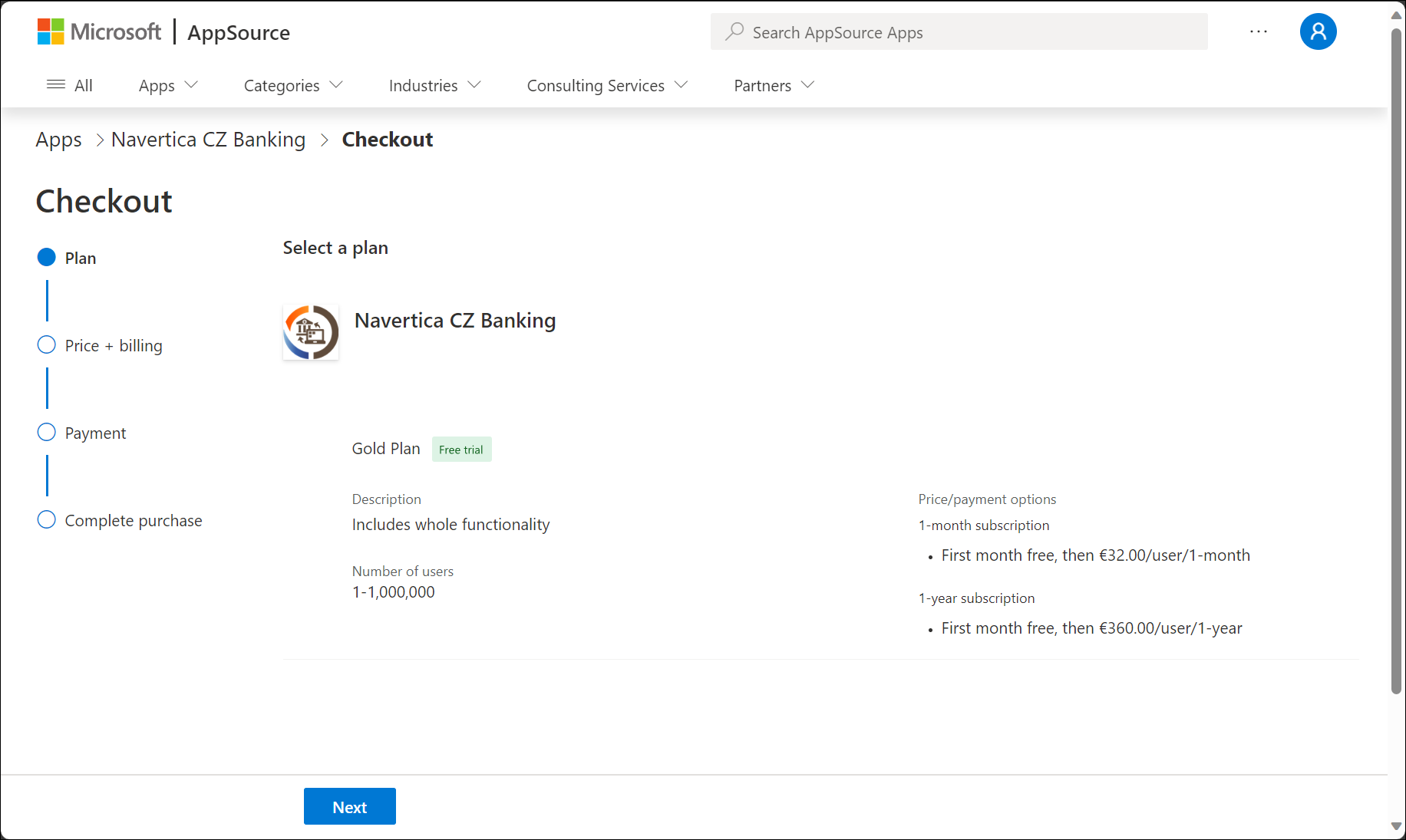
Task: Select the Price + billing step circle
Action: (x=46, y=344)
